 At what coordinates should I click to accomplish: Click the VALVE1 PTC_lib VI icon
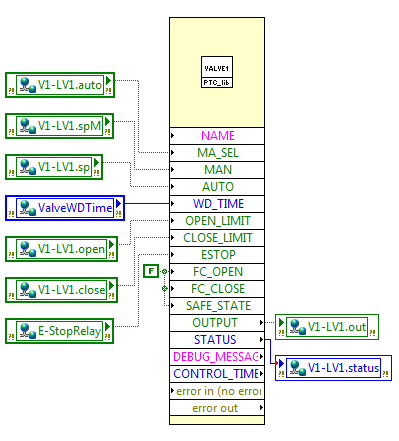(217, 72)
